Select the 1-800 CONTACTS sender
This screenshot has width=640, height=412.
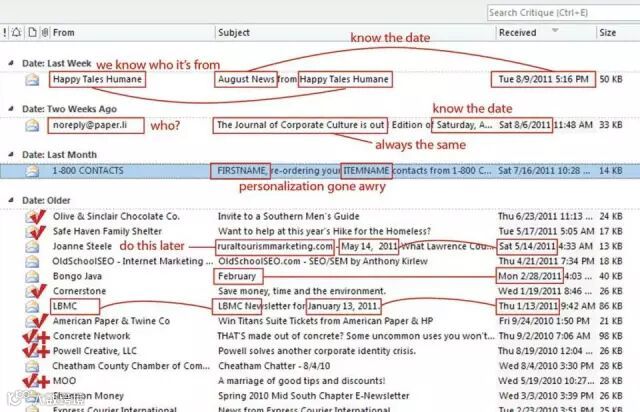tap(88, 171)
